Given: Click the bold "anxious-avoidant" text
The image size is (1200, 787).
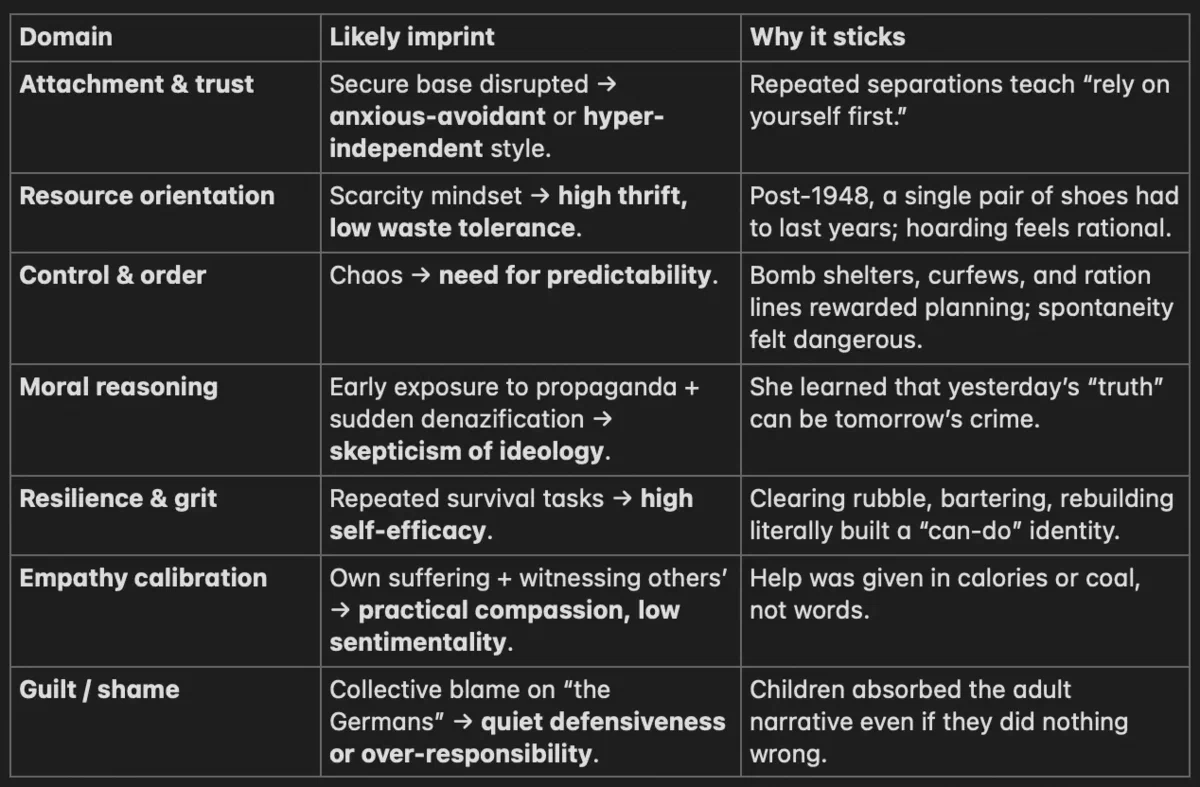Looking at the screenshot, I should 438,116.
